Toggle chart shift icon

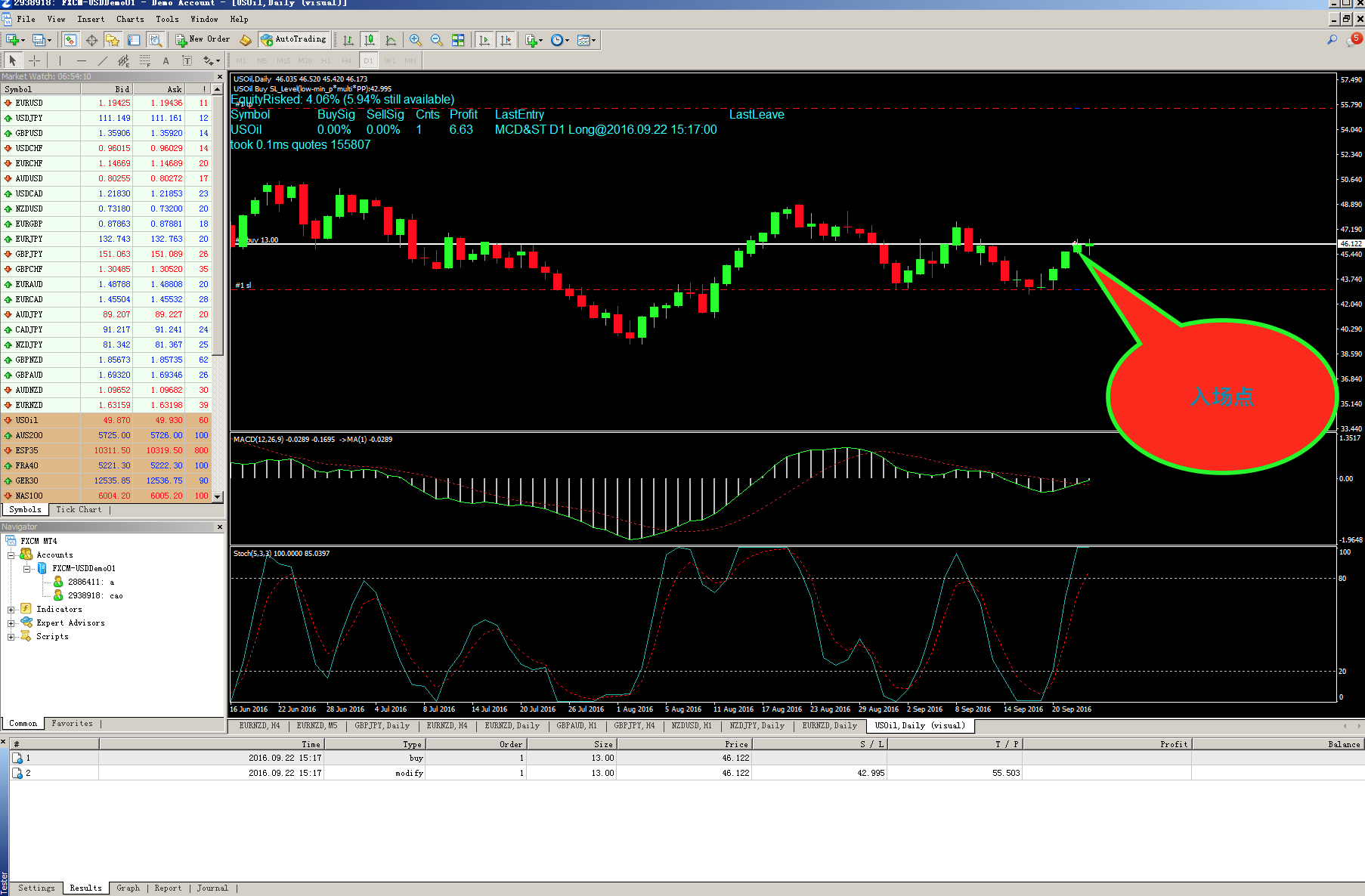(x=506, y=40)
